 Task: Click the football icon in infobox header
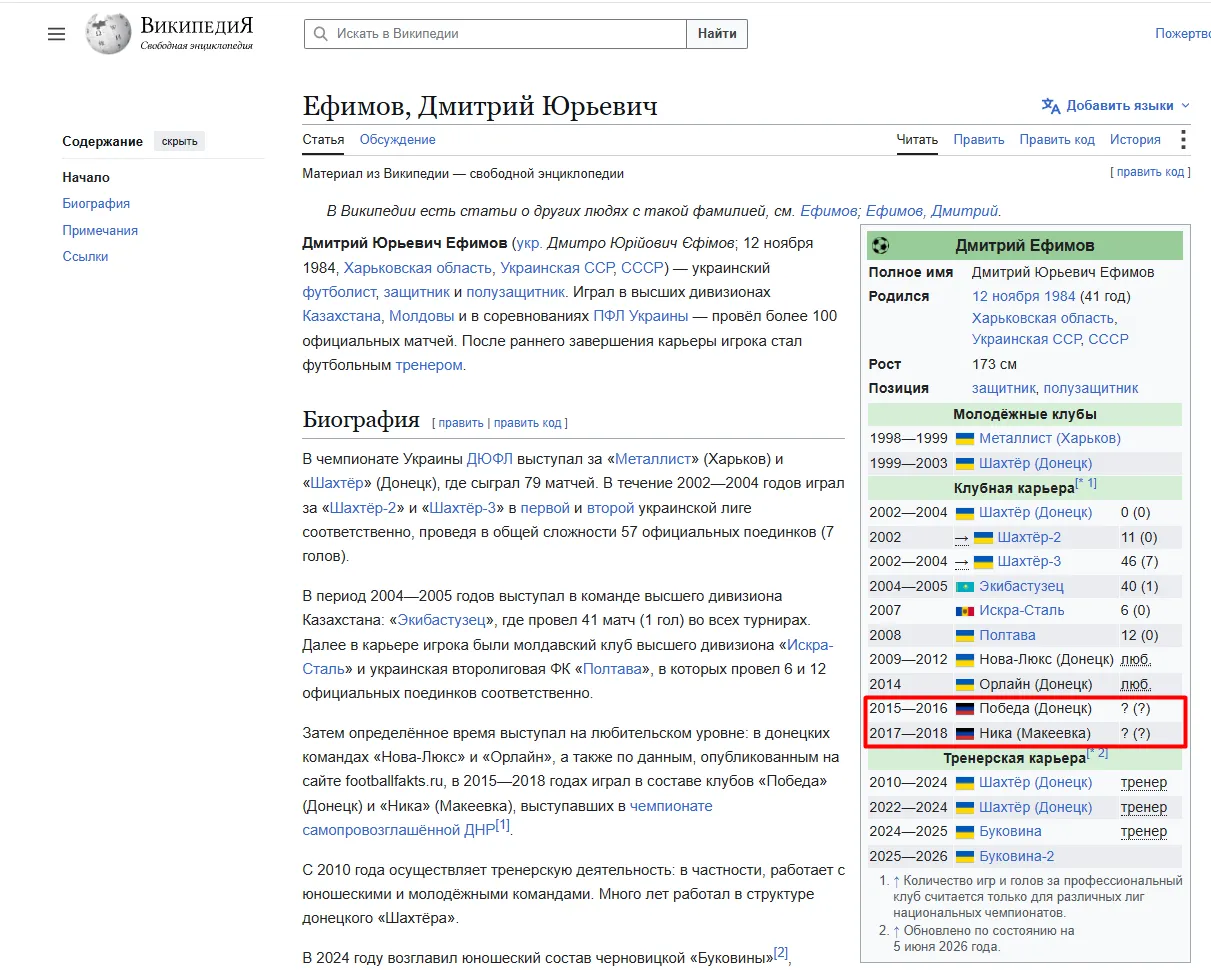pyautogui.click(x=880, y=245)
